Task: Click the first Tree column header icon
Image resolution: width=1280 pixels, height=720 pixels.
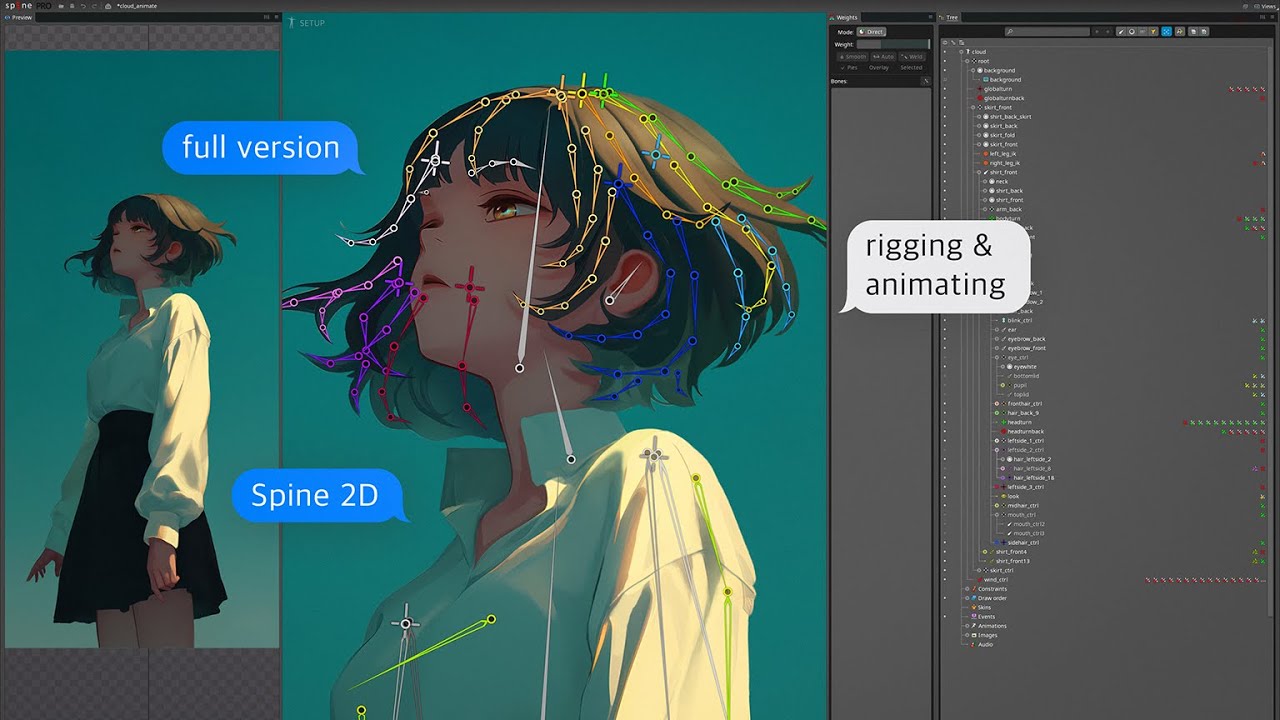Action: pos(944,43)
